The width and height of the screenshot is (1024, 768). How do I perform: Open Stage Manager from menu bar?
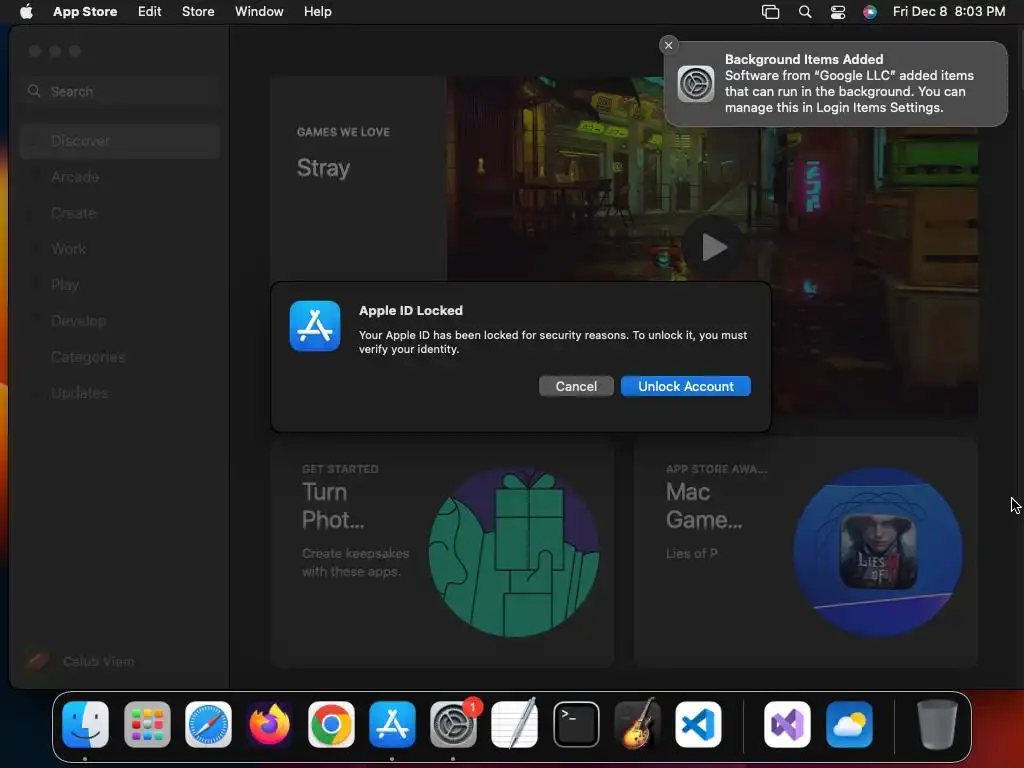tap(771, 12)
